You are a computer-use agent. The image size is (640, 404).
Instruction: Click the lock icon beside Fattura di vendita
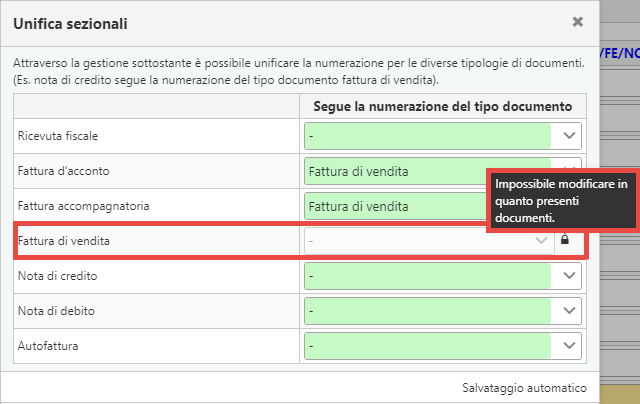coord(564,239)
